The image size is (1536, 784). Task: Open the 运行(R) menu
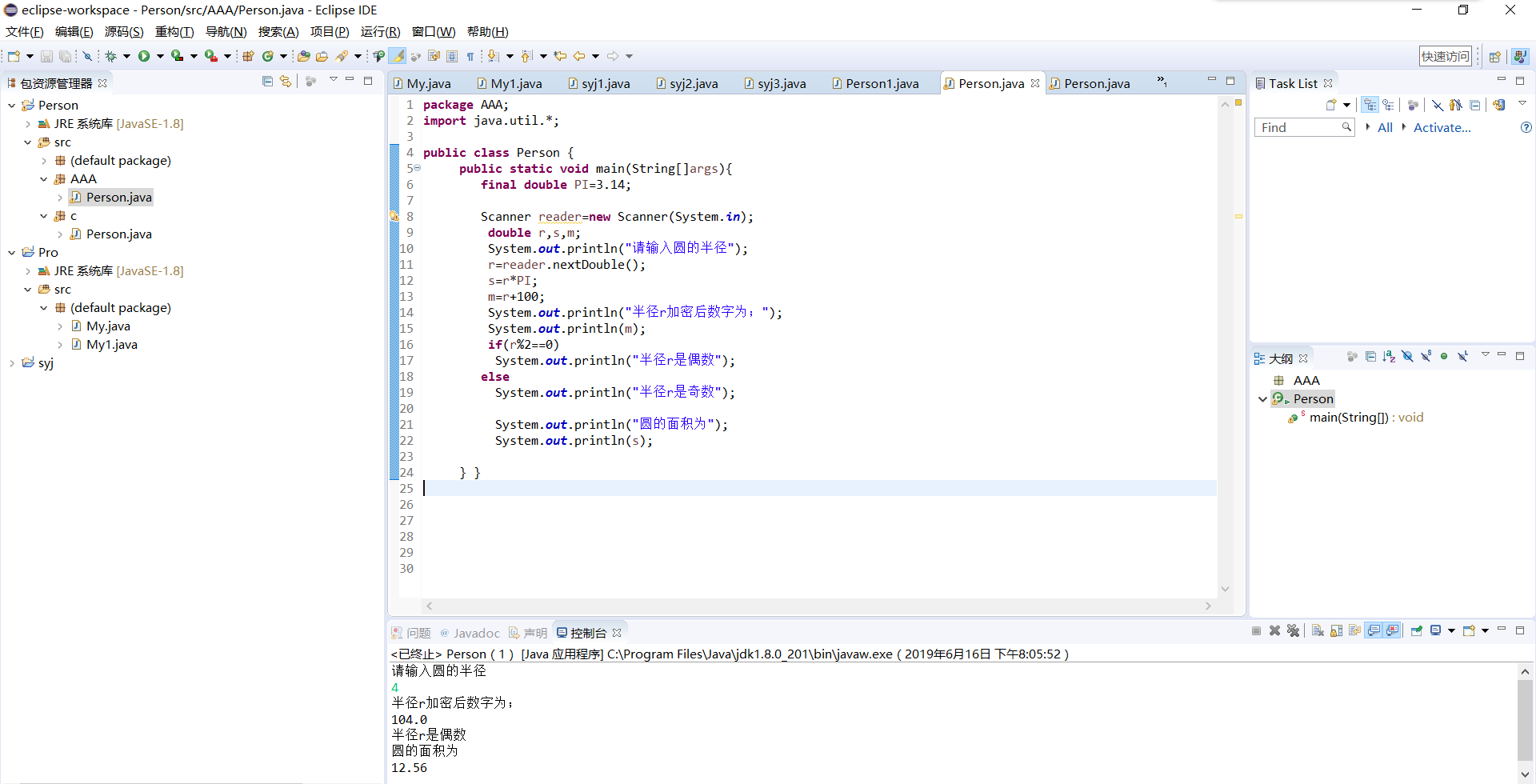(380, 32)
